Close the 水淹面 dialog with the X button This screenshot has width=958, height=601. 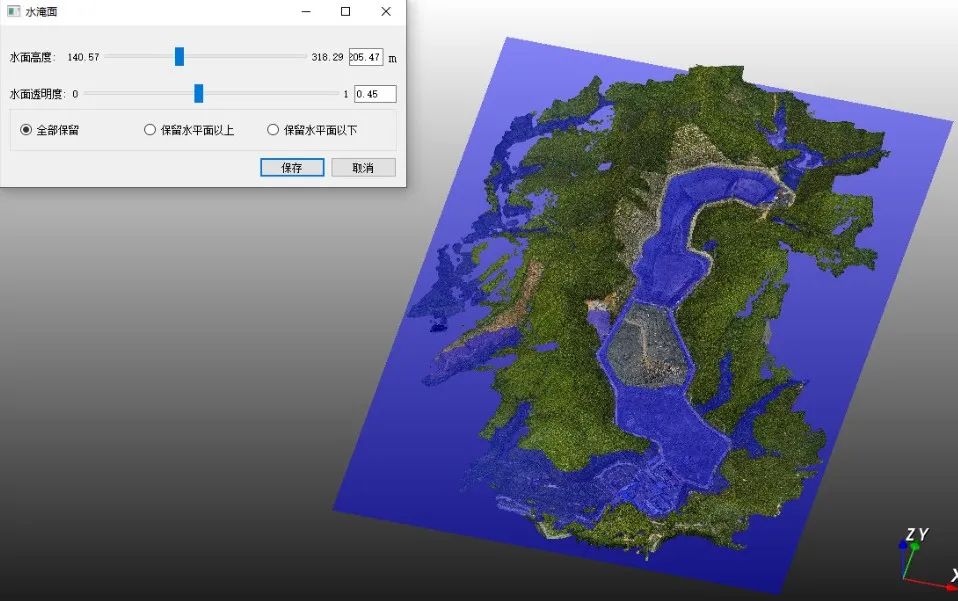[x=386, y=12]
